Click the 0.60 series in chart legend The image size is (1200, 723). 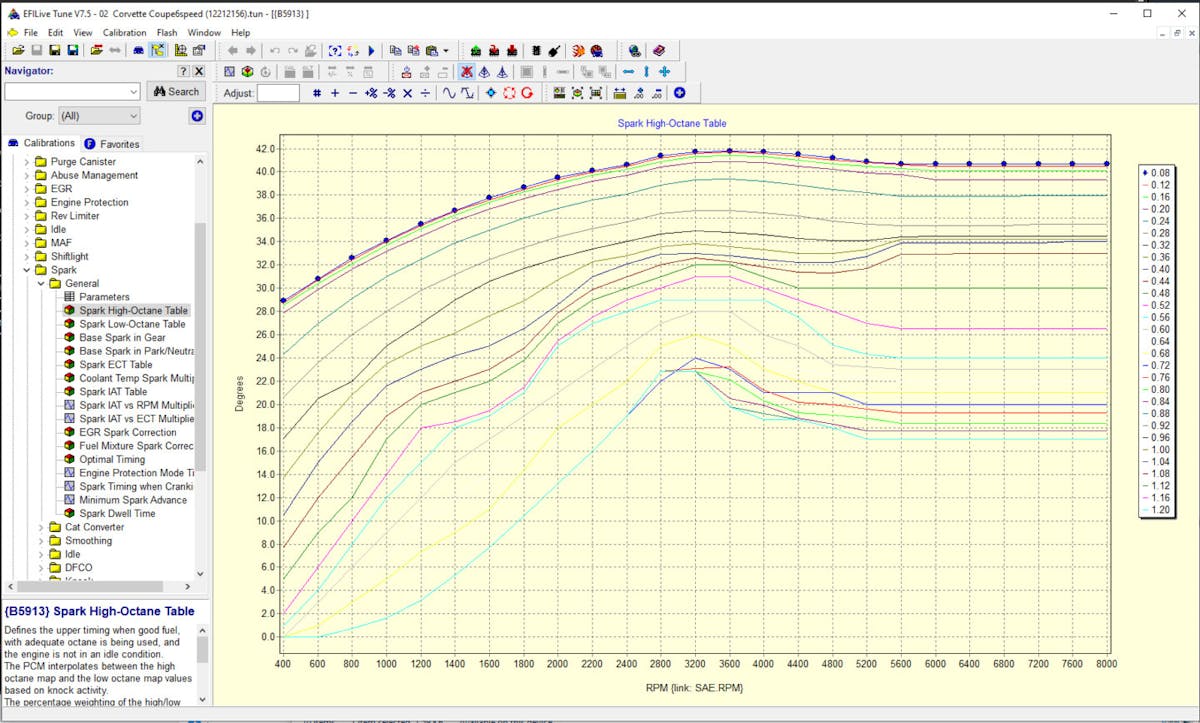click(x=1158, y=329)
